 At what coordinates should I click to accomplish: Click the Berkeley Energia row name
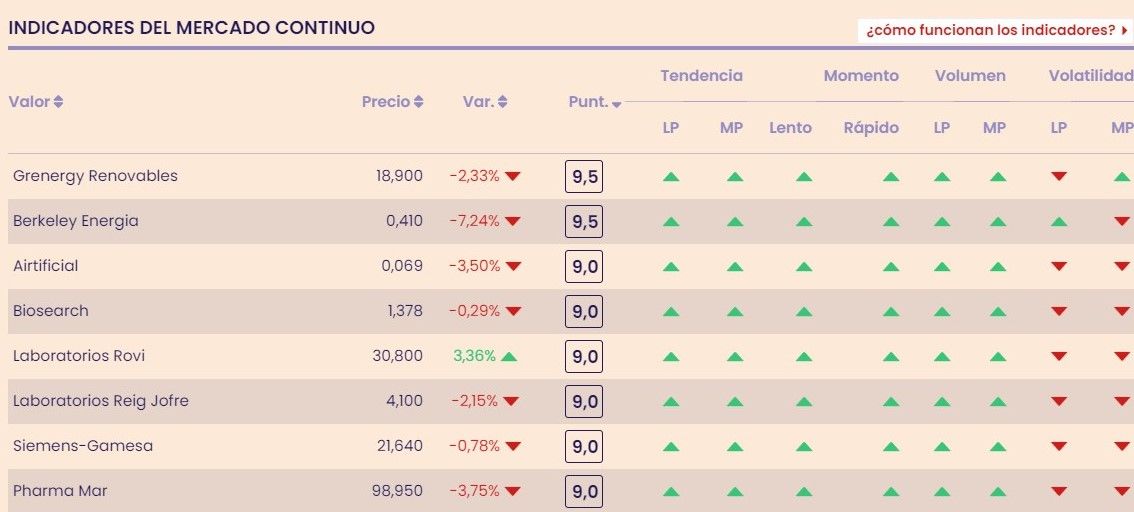tap(76, 221)
